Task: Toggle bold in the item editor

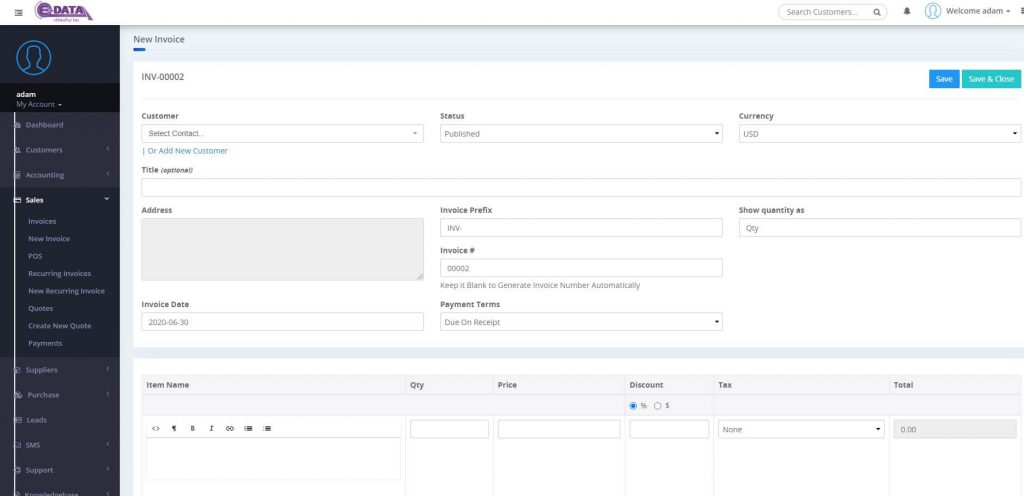Action: [x=192, y=428]
